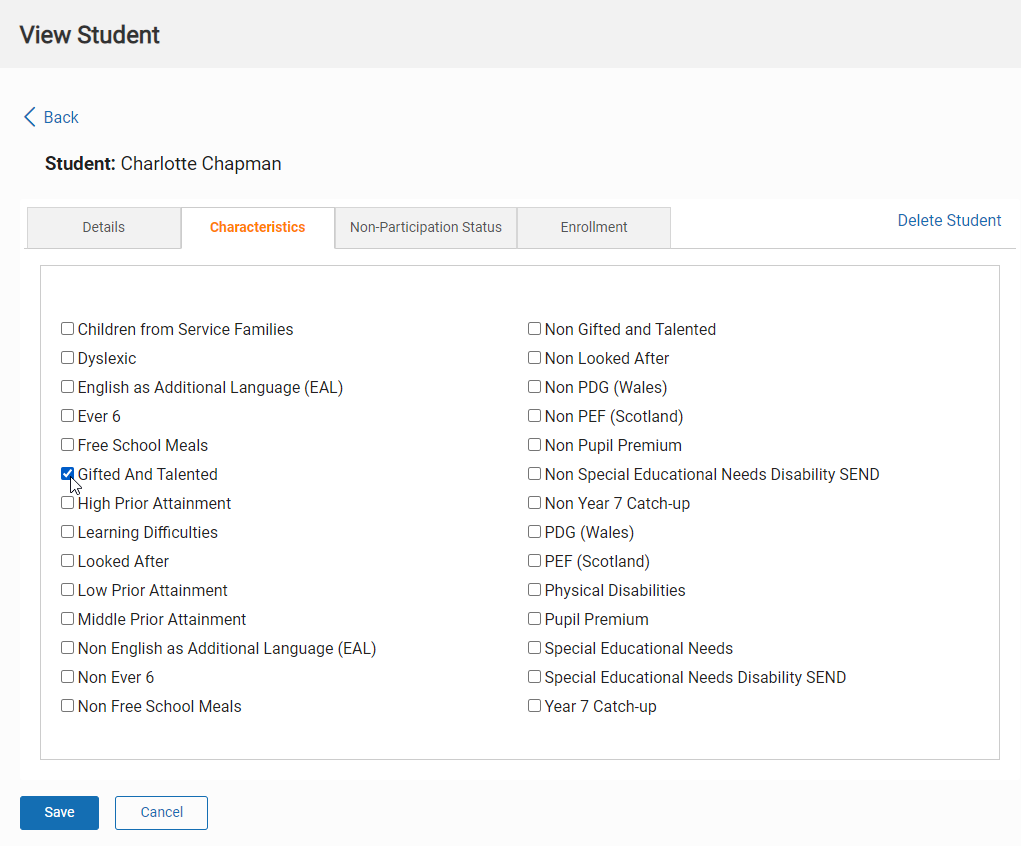Enable Free School Meals characteristic
Image resolution: width=1021 pixels, height=846 pixels.
(x=67, y=444)
